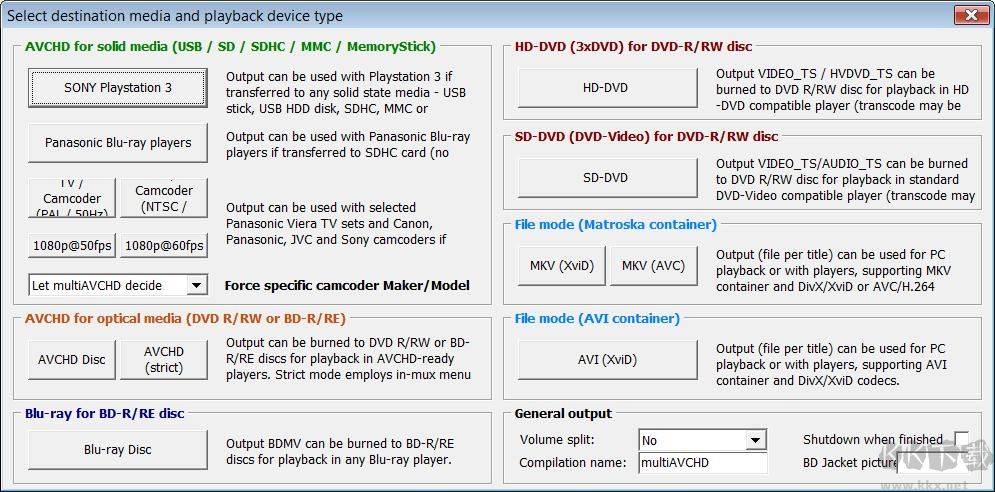Screen dimensions: 995x492
Task: Choose AVCHD (strict) mode
Action: coord(164,360)
